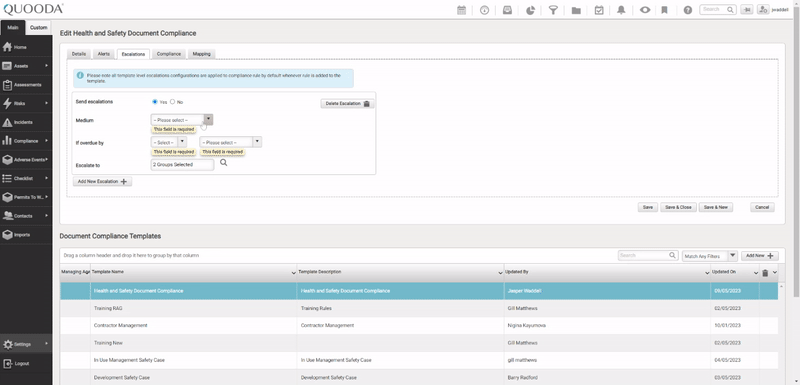Click the dashboard gauge icon

485,10
